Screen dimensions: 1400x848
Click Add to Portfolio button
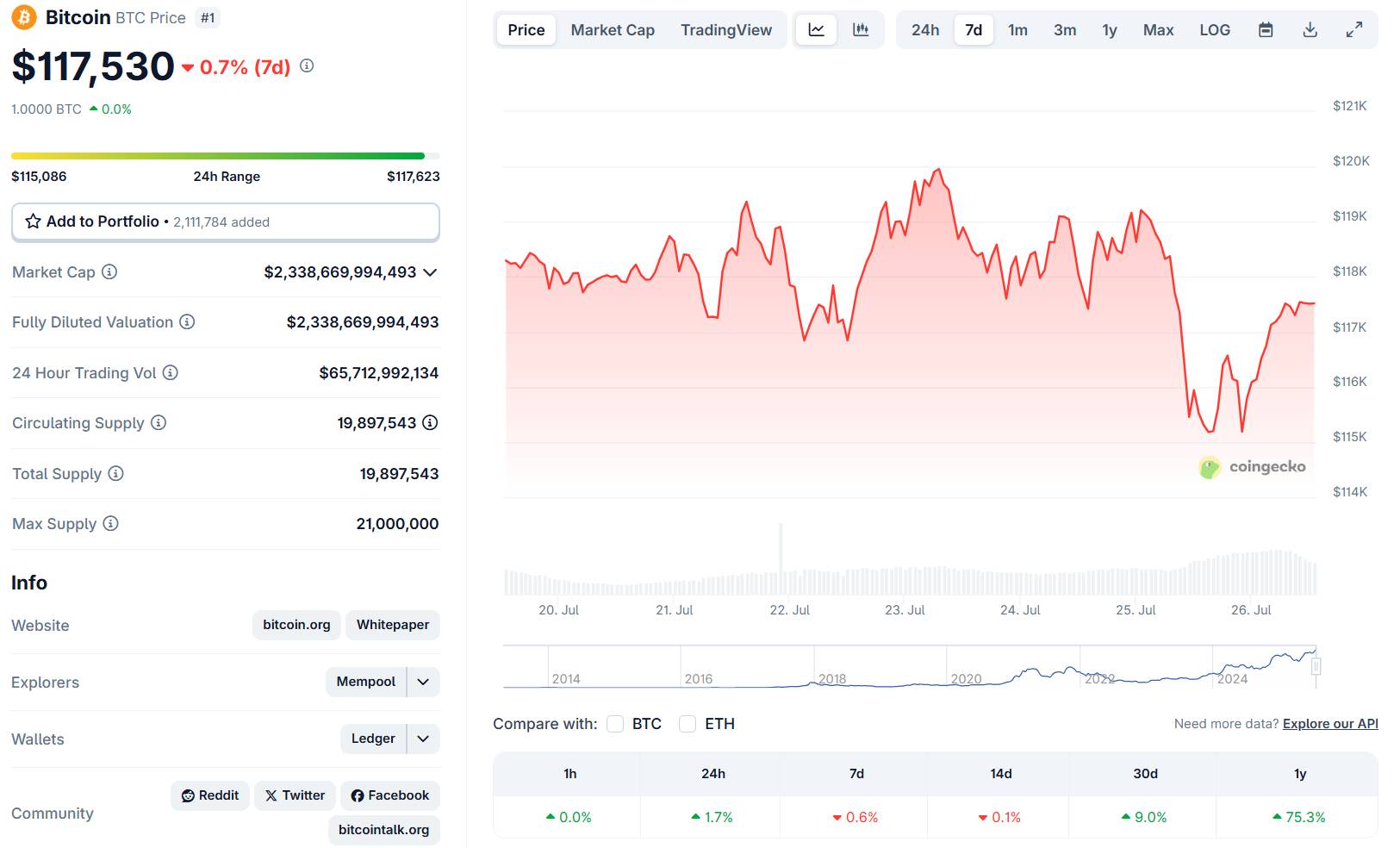226,222
